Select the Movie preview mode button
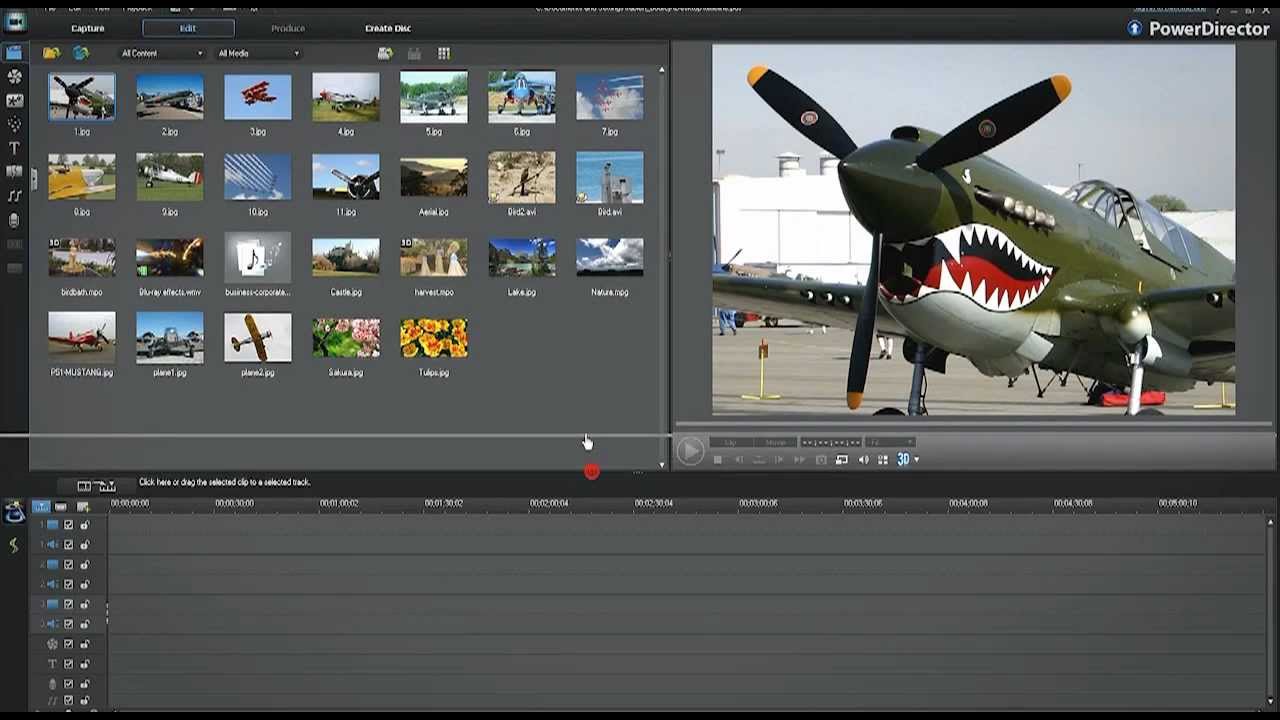Viewport: 1280px width, 720px height. click(776, 442)
